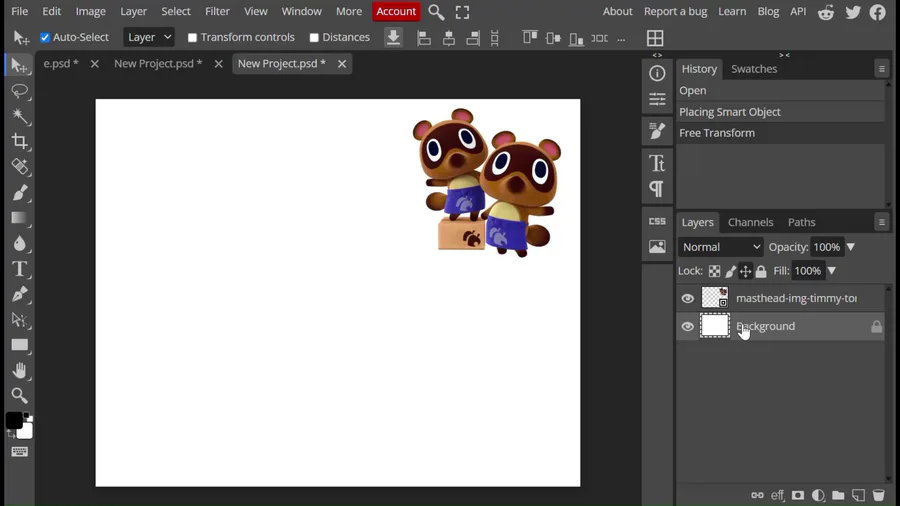The image size is (900, 506).
Task: Open the Layer auto-select dropdown
Action: pos(149,37)
